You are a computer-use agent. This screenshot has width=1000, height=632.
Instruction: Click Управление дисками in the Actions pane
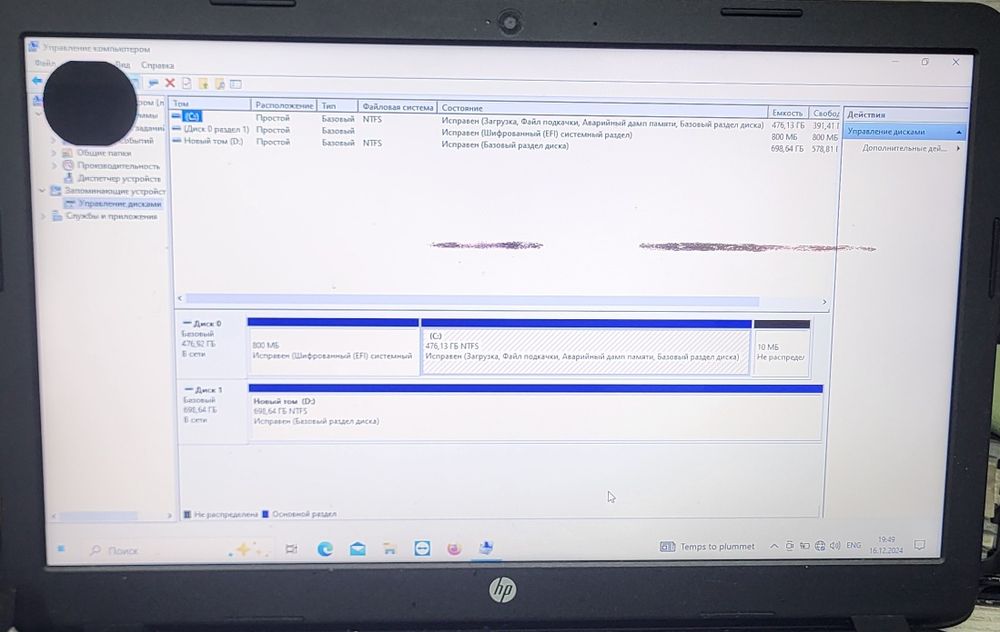pyautogui.click(x=904, y=131)
